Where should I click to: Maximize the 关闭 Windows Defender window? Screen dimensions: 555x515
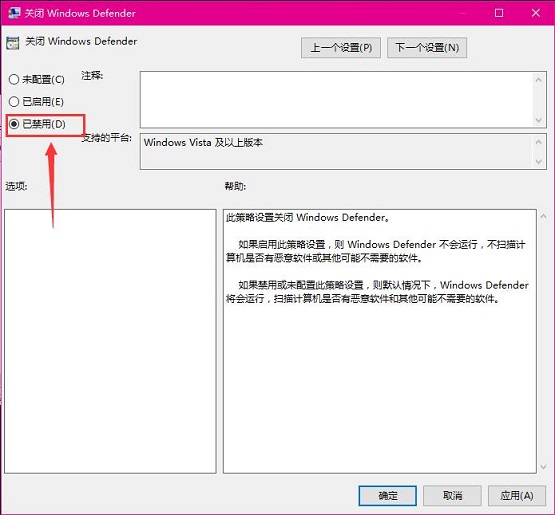coord(499,13)
